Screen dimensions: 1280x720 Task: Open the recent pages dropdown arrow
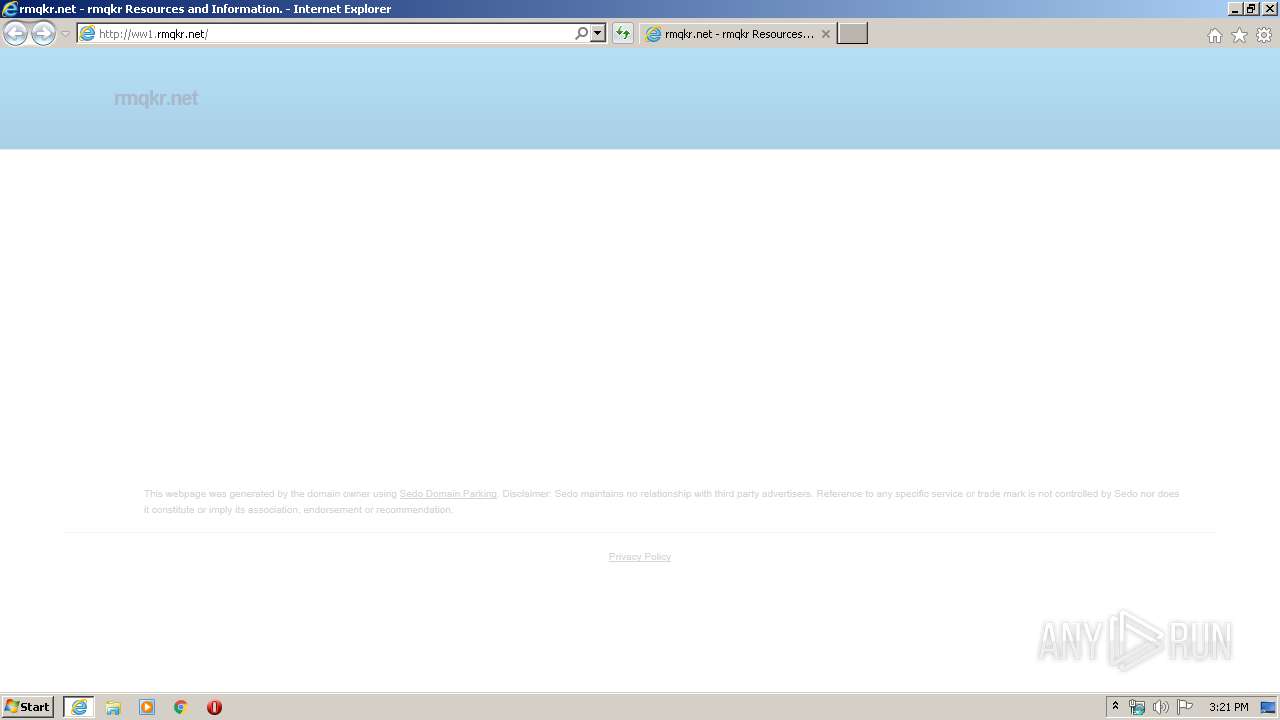pyautogui.click(x=65, y=34)
